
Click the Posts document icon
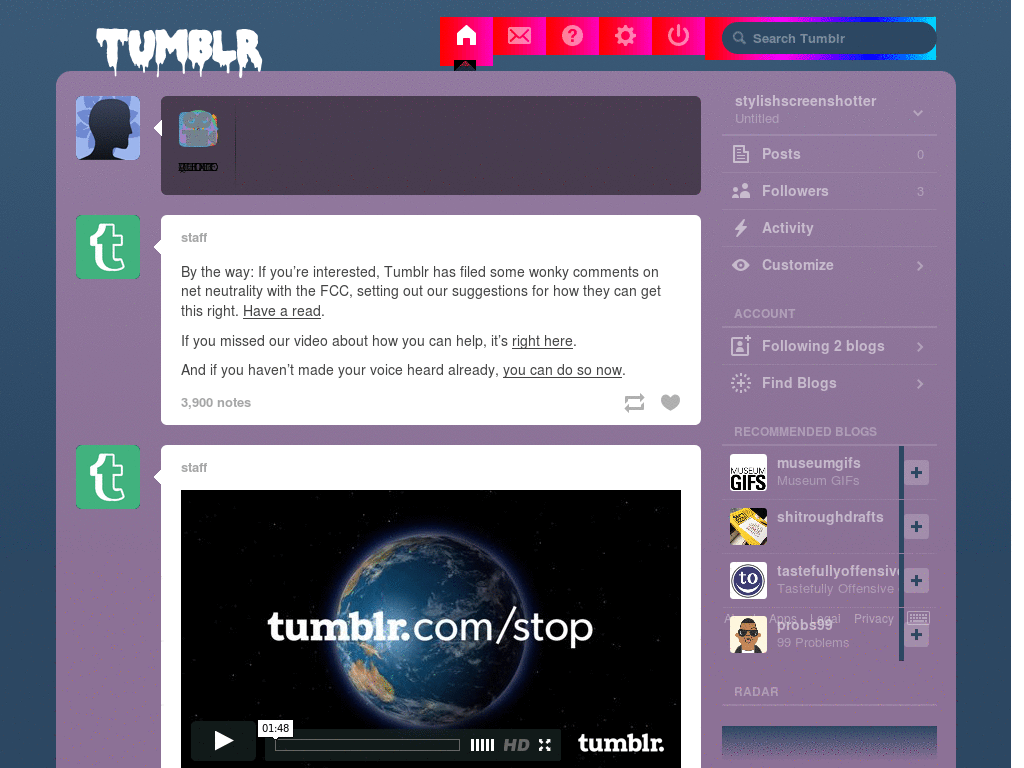click(x=741, y=154)
